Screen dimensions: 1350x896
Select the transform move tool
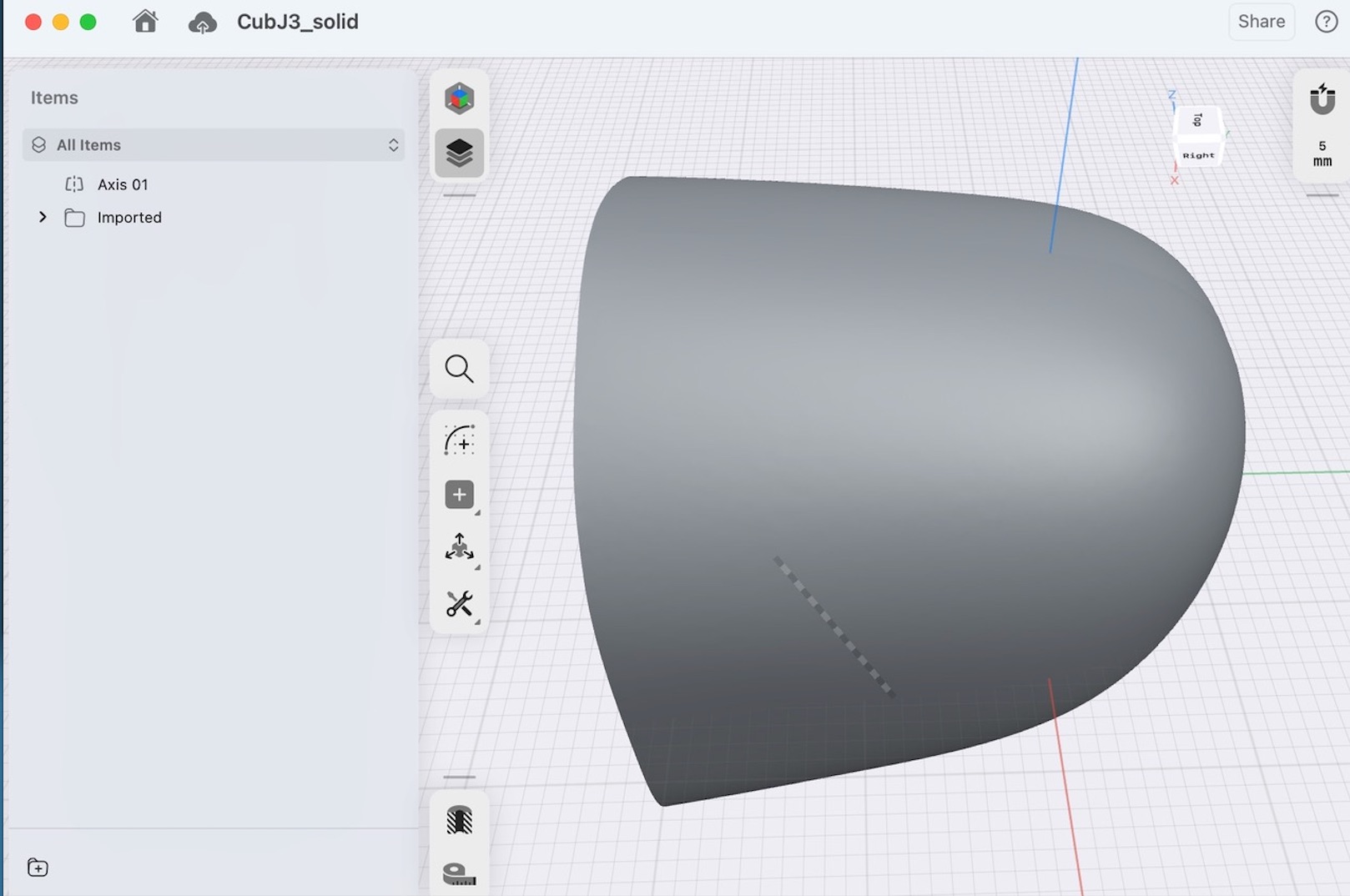[459, 548]
